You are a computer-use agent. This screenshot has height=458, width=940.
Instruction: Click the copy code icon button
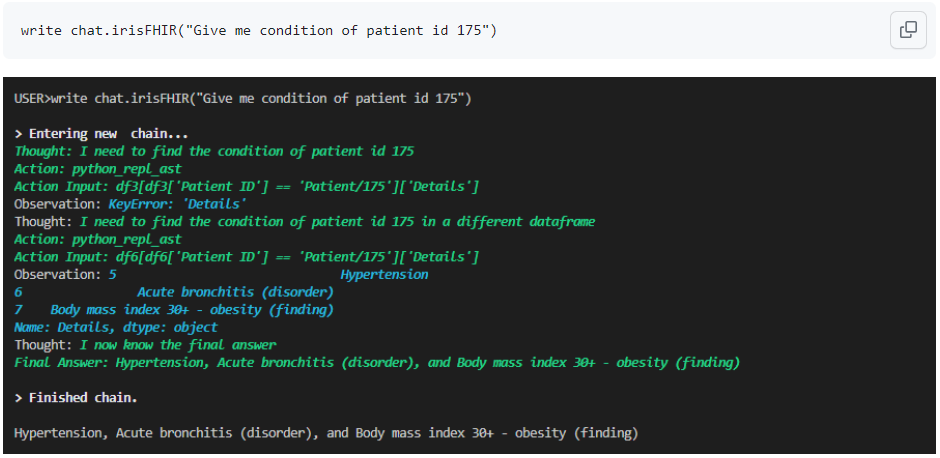pos(908,30)
